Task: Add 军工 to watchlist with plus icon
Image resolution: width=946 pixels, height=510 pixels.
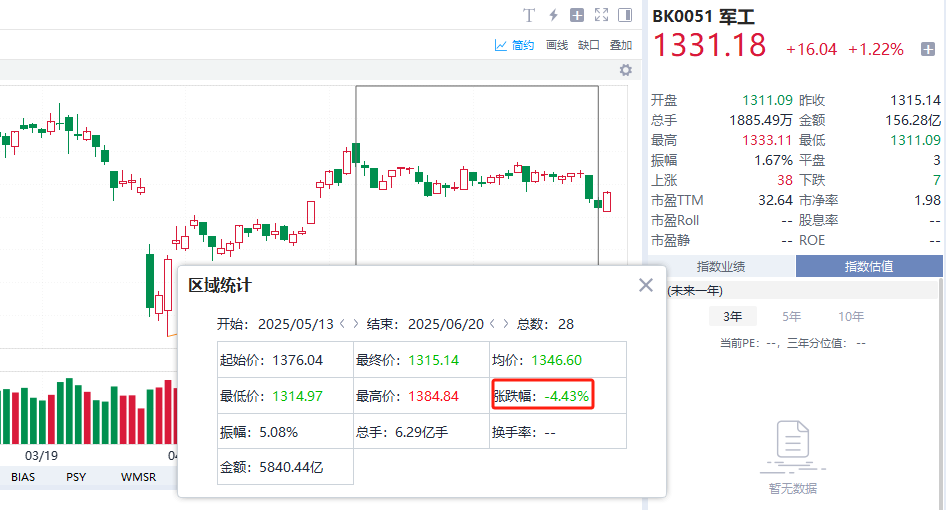Action: [x=928, y=49]
